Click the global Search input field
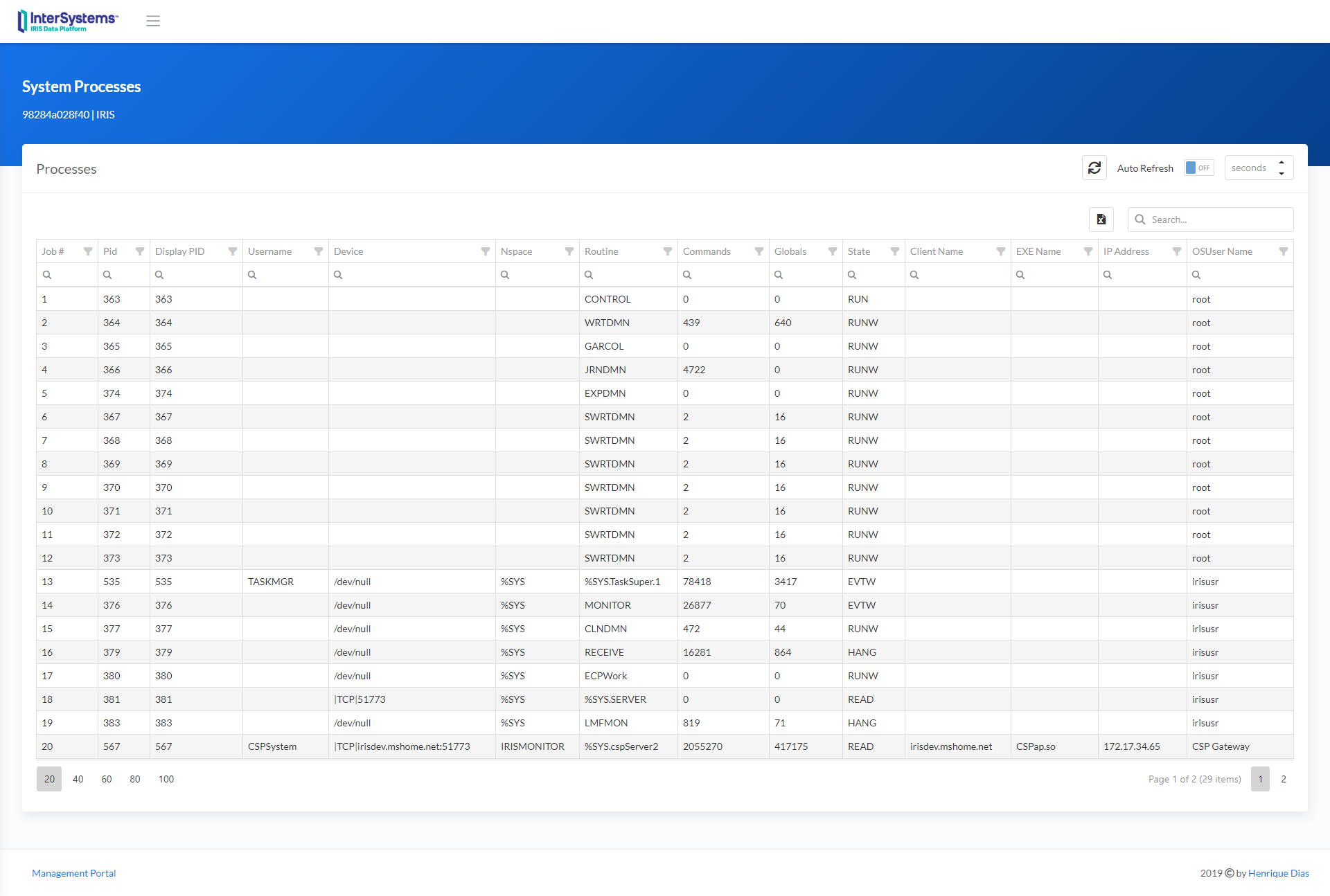This screenshot has width=1330, height=896. pyautogui.click(x=1219, y=219)
